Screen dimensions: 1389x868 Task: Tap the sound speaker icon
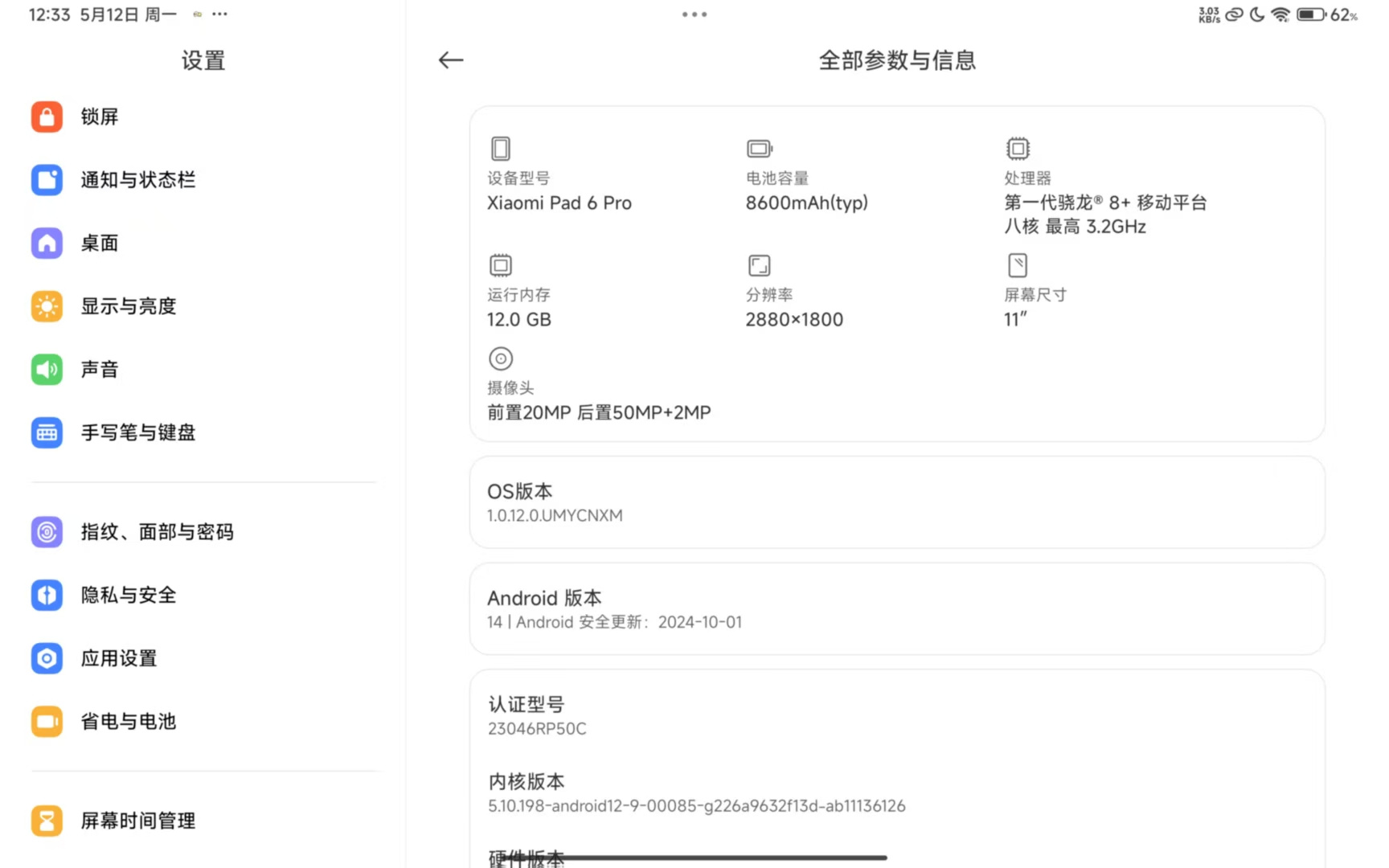pyautogui.click(x=47, y=370)
